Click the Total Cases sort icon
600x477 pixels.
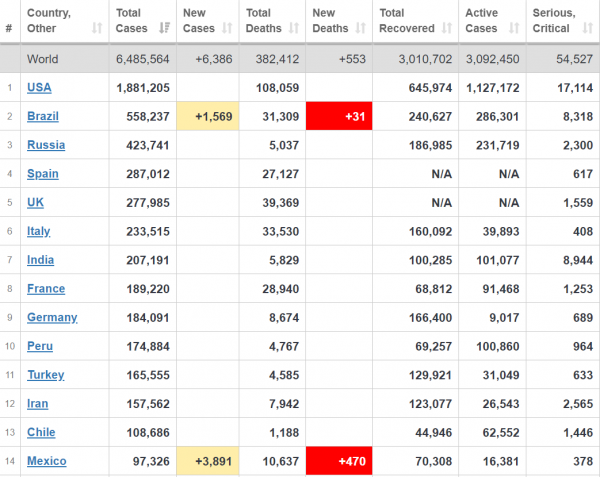pos(165,28)
